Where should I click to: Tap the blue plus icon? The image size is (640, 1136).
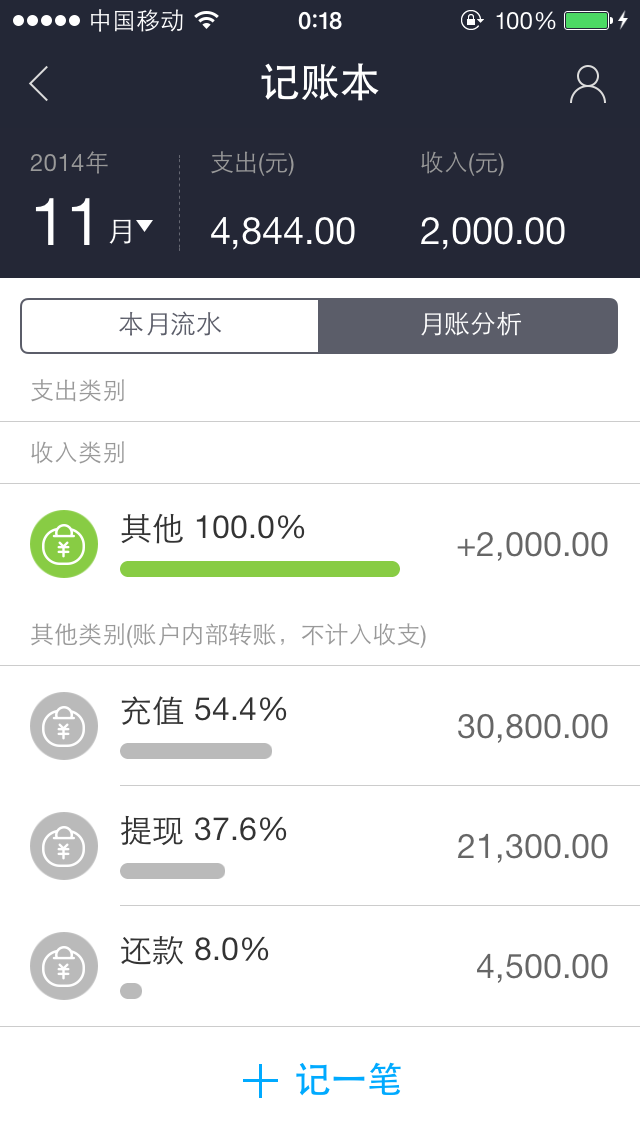click(260, 1081)
